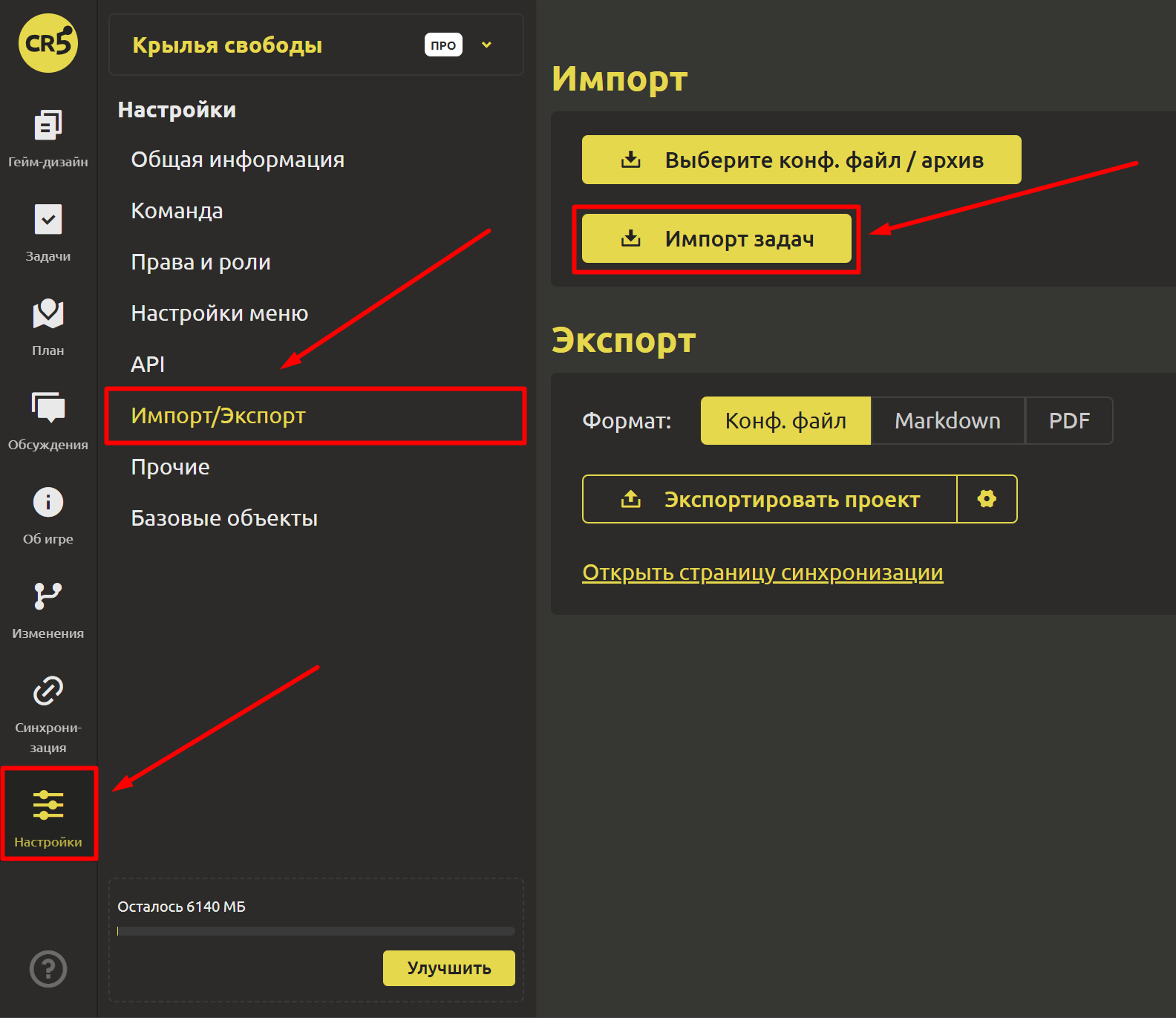Open the Изменения branch icon
Viewport: 1176px width, 1018px height.
[x=48, y=596]
